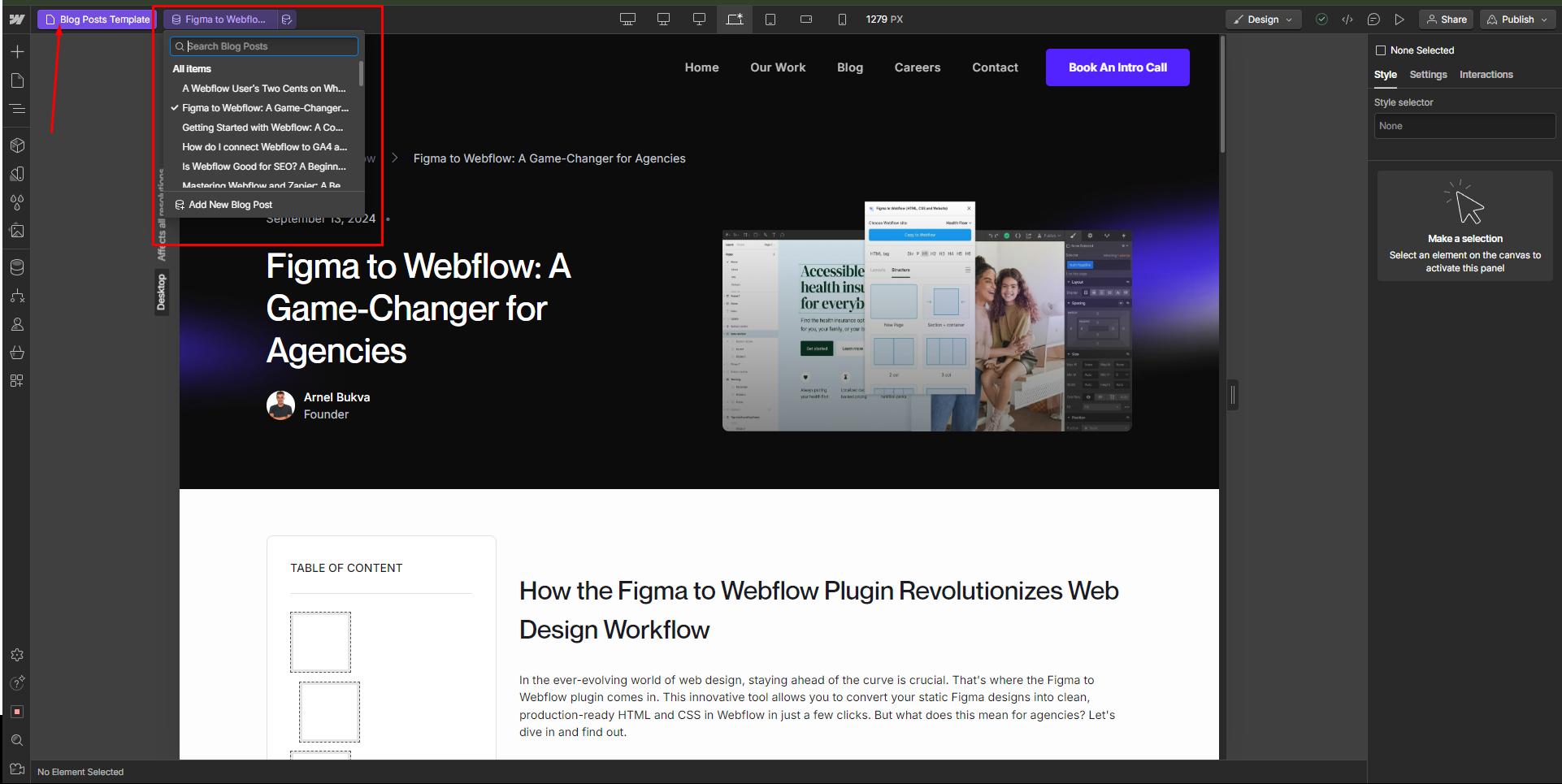The width and height of the screenshot is (1562, 784).
Task: Select 'Getting Started with Webflow: A Co...' item
Action: (263, 128)
